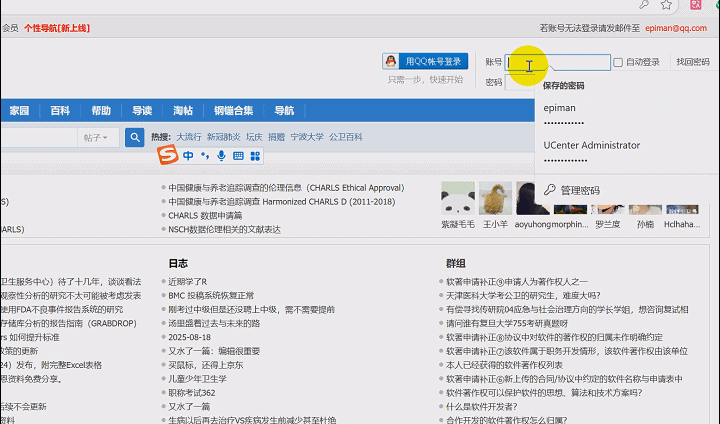Click the browser bookmark star icon
The width and height of the screenshot is (720, 424).
pyautogui.click(x=666, y=5)
